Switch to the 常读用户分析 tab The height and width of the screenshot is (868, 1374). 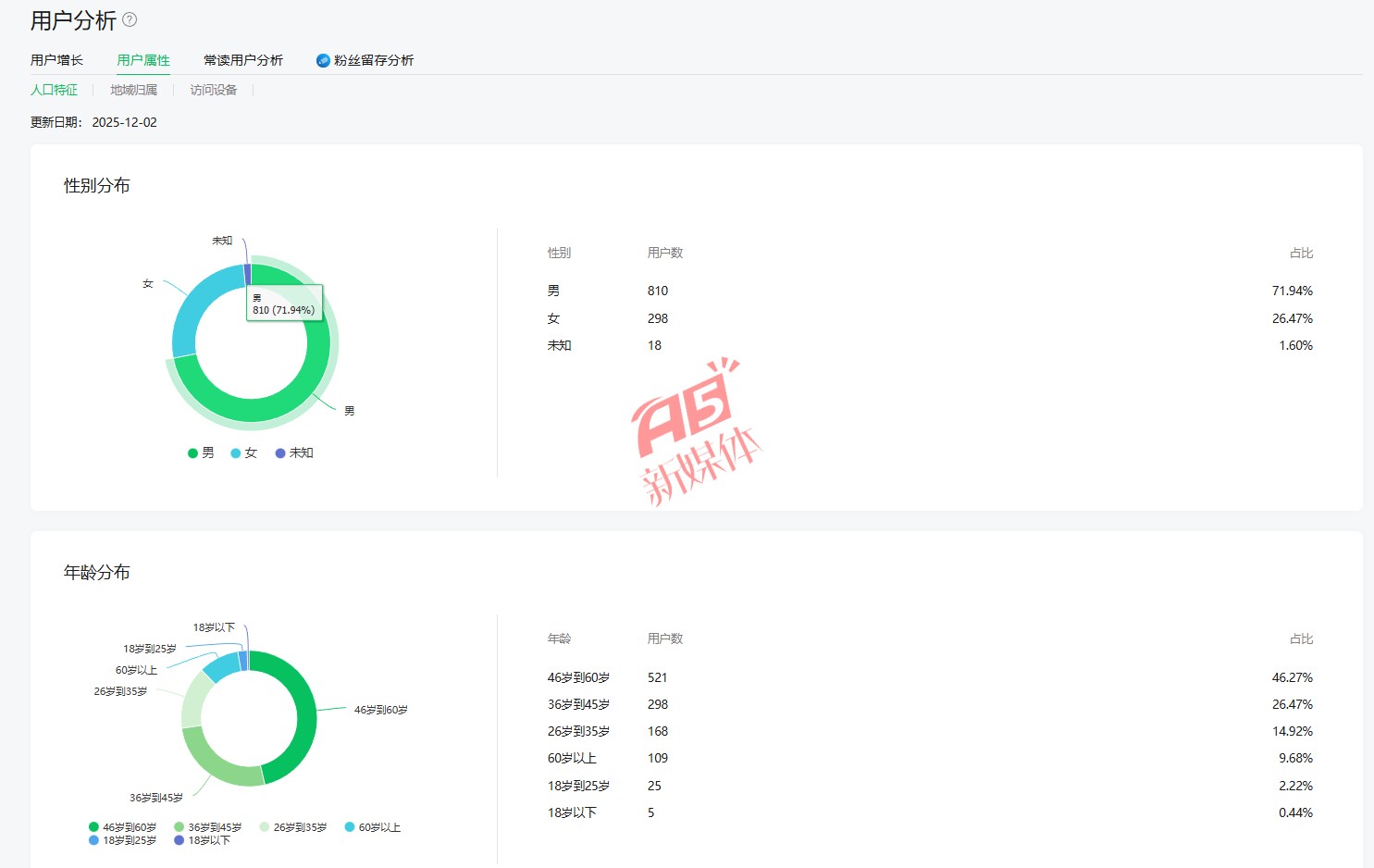(243, 60)
